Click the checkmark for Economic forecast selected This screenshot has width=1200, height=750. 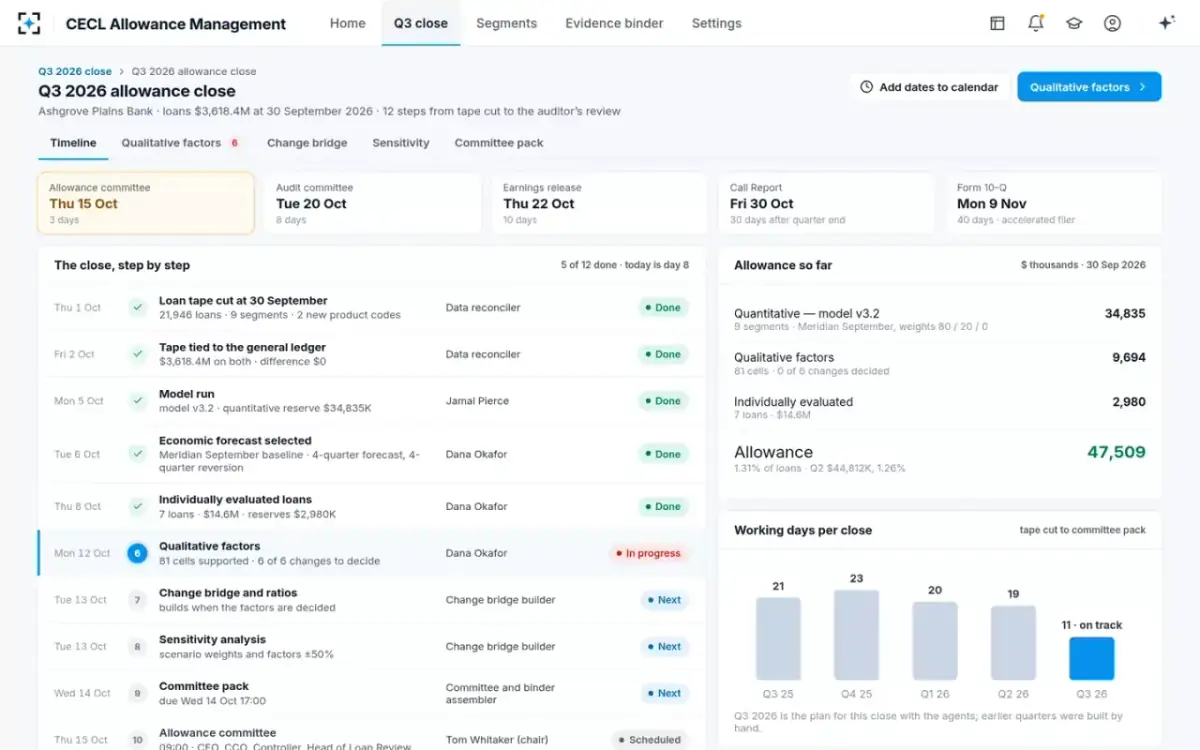(x=138, y=454)
